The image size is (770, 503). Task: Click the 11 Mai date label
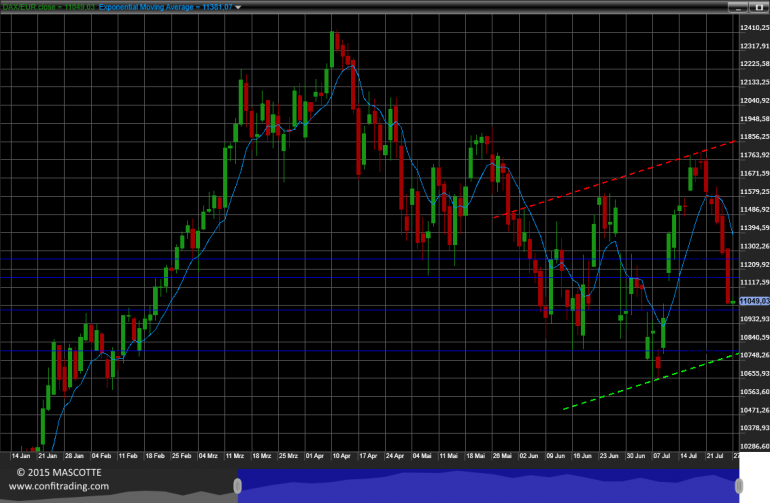click(448, 456)
